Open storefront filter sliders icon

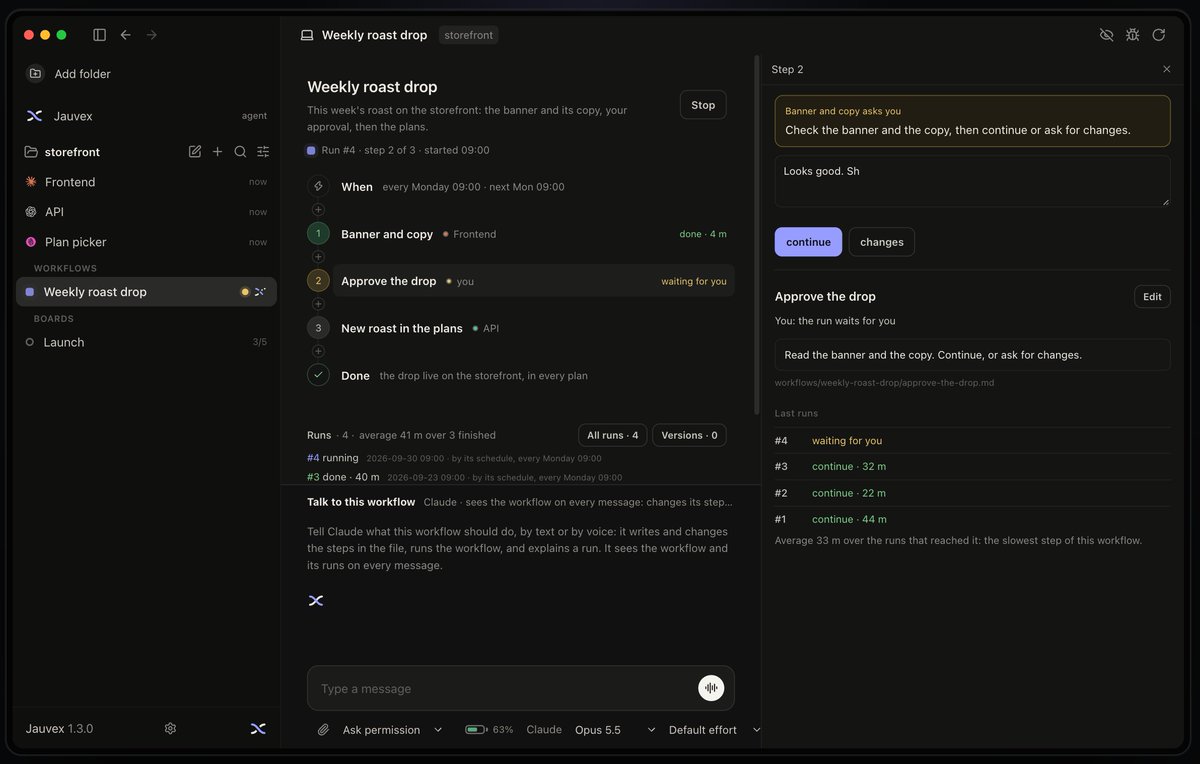click(263, 152)
